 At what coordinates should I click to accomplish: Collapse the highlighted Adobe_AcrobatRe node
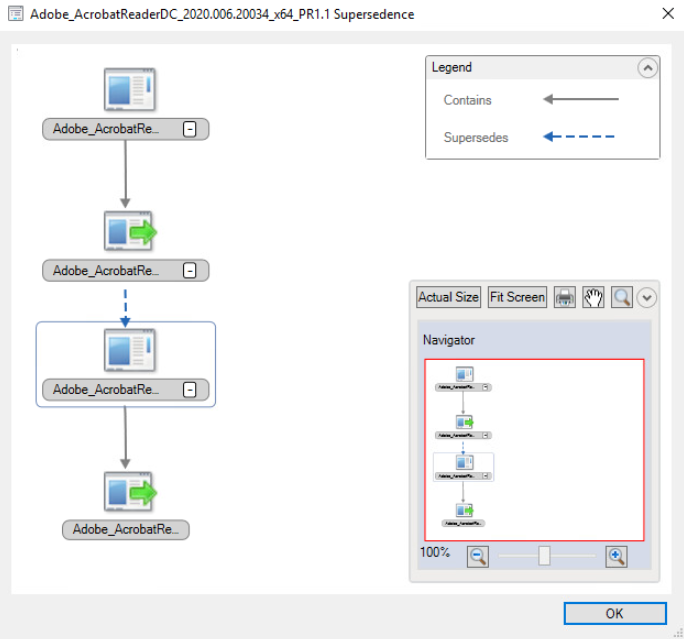coord(189,390)
